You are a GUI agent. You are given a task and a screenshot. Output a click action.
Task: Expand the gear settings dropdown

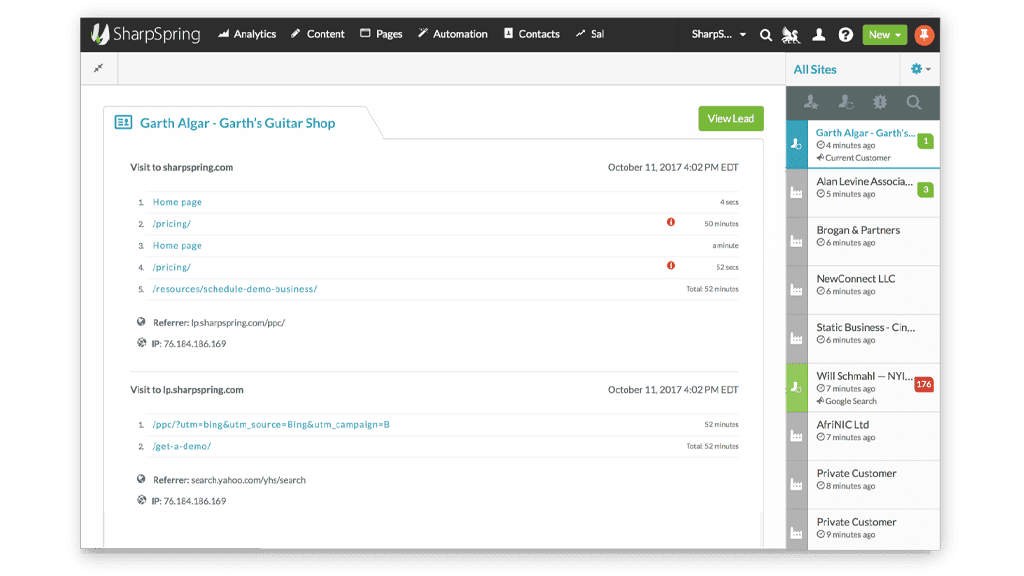920,69
